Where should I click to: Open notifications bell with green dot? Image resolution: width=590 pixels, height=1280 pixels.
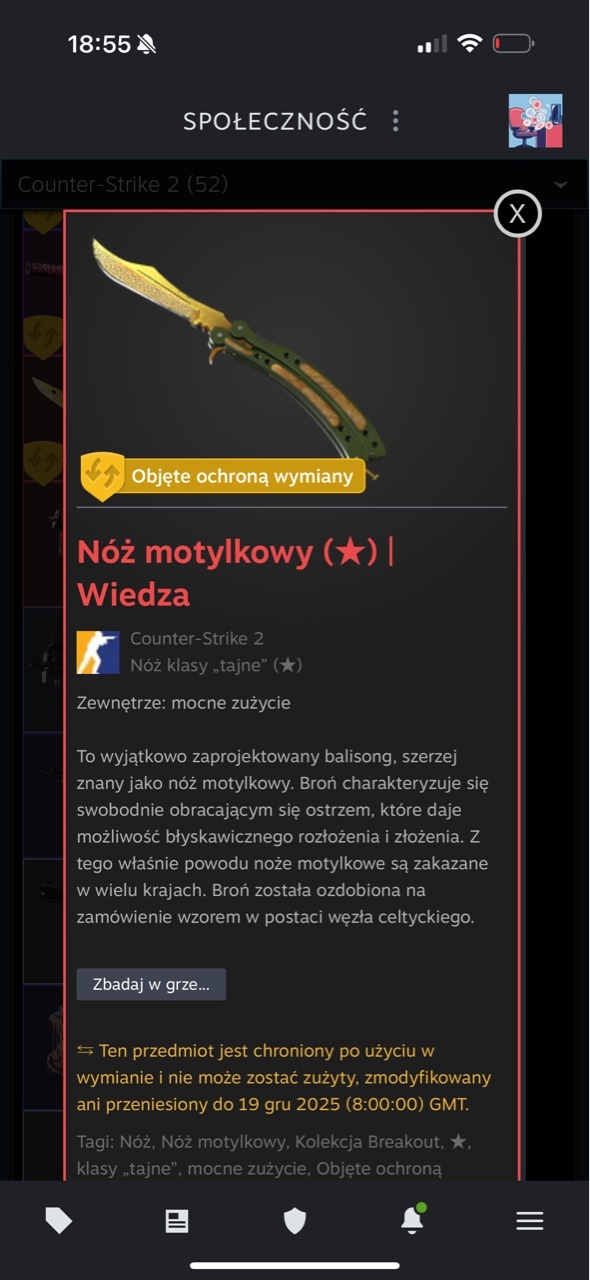pos(412,1219)
